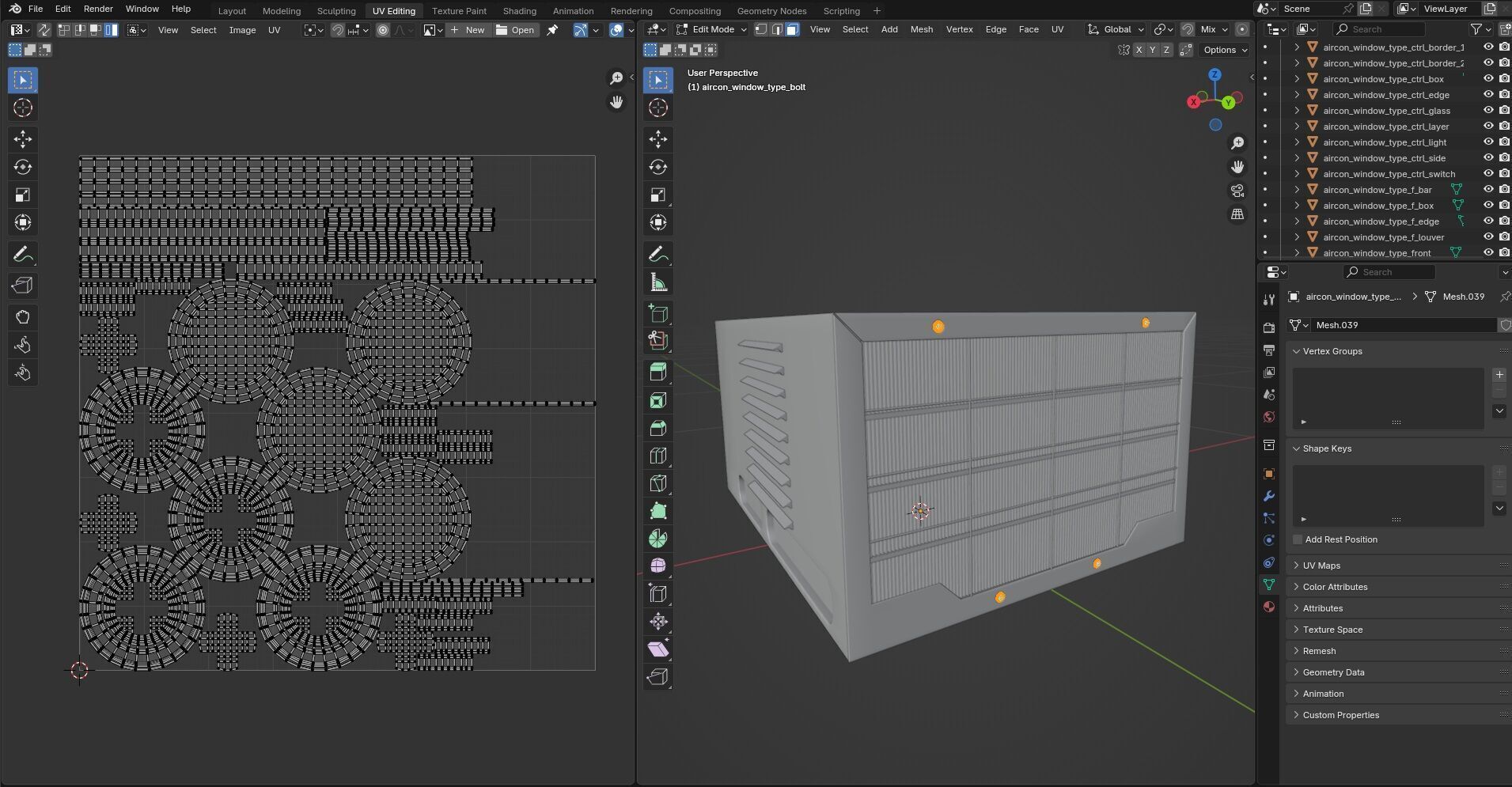The height and width of the screenshot is (787, 1512).
Task: Select the UV editor Cursor tool
Action: (x=23, y=108)
